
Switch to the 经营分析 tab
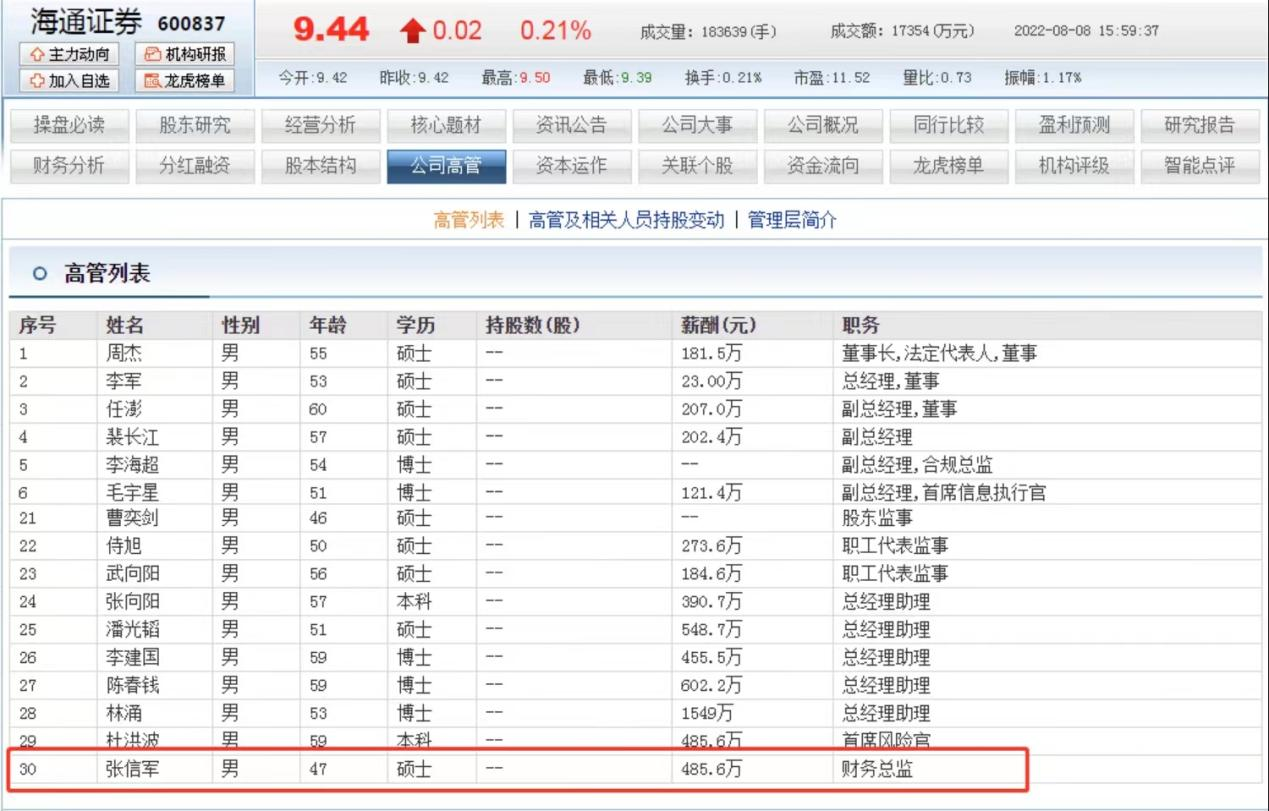tap(320, 125)
